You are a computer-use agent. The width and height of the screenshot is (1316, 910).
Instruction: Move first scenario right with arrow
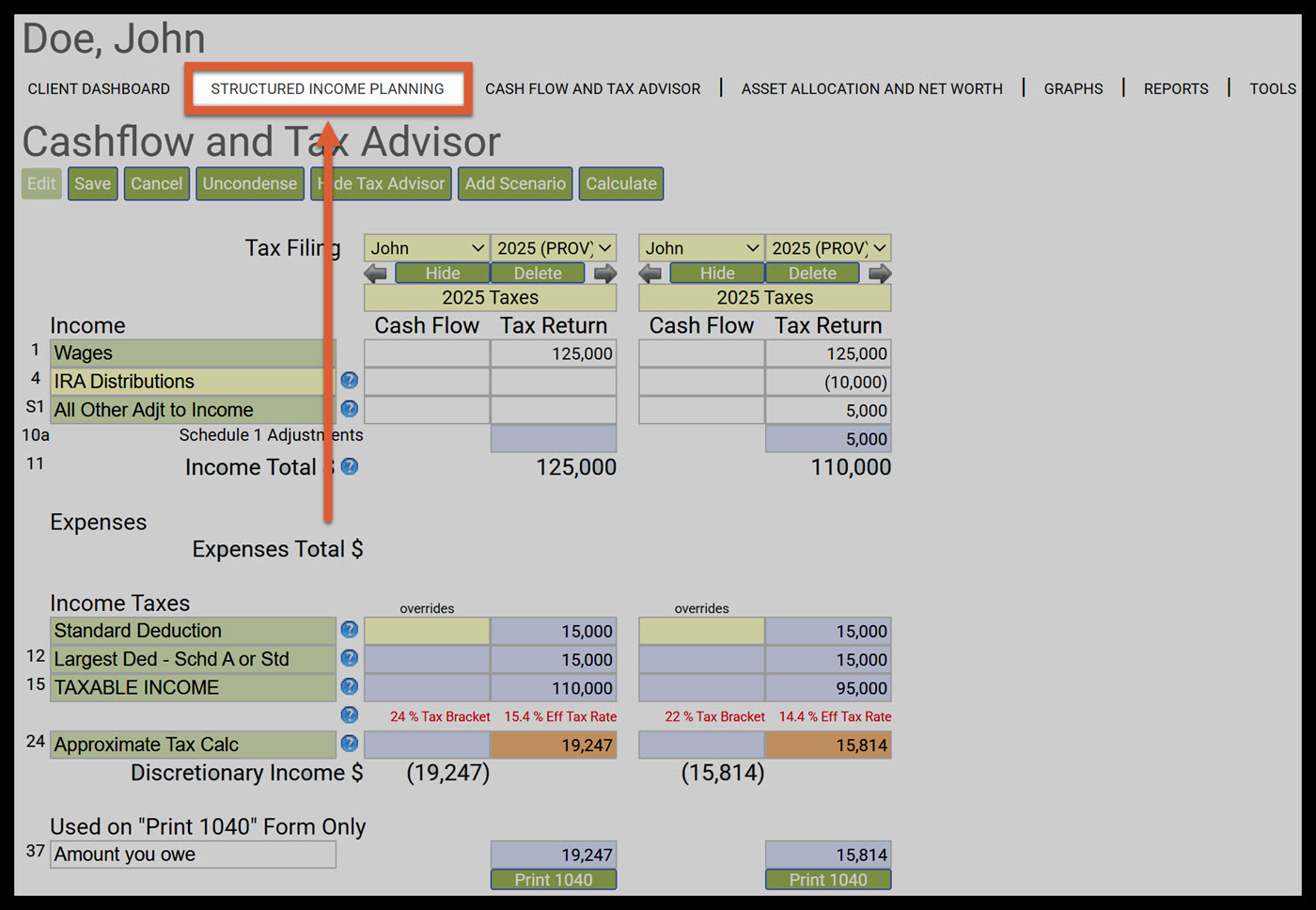pos(605,274)
